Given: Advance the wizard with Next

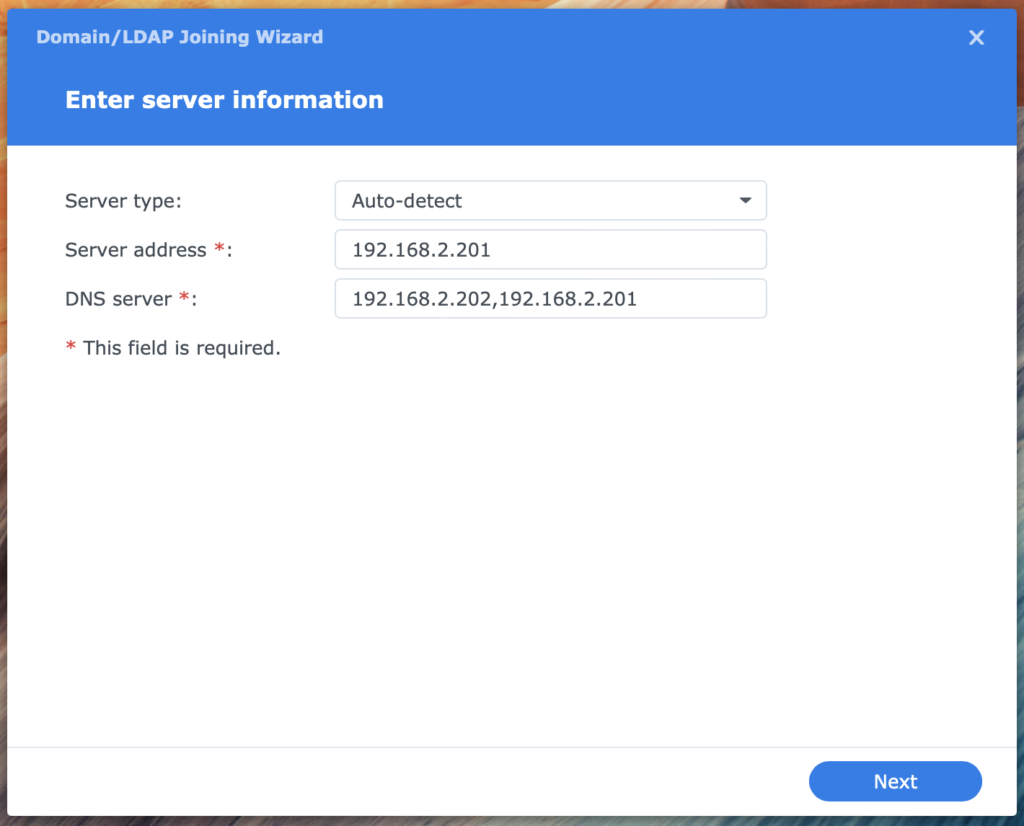Looking at the screenshot, I should pyautogui.click(x=894, y=781).
